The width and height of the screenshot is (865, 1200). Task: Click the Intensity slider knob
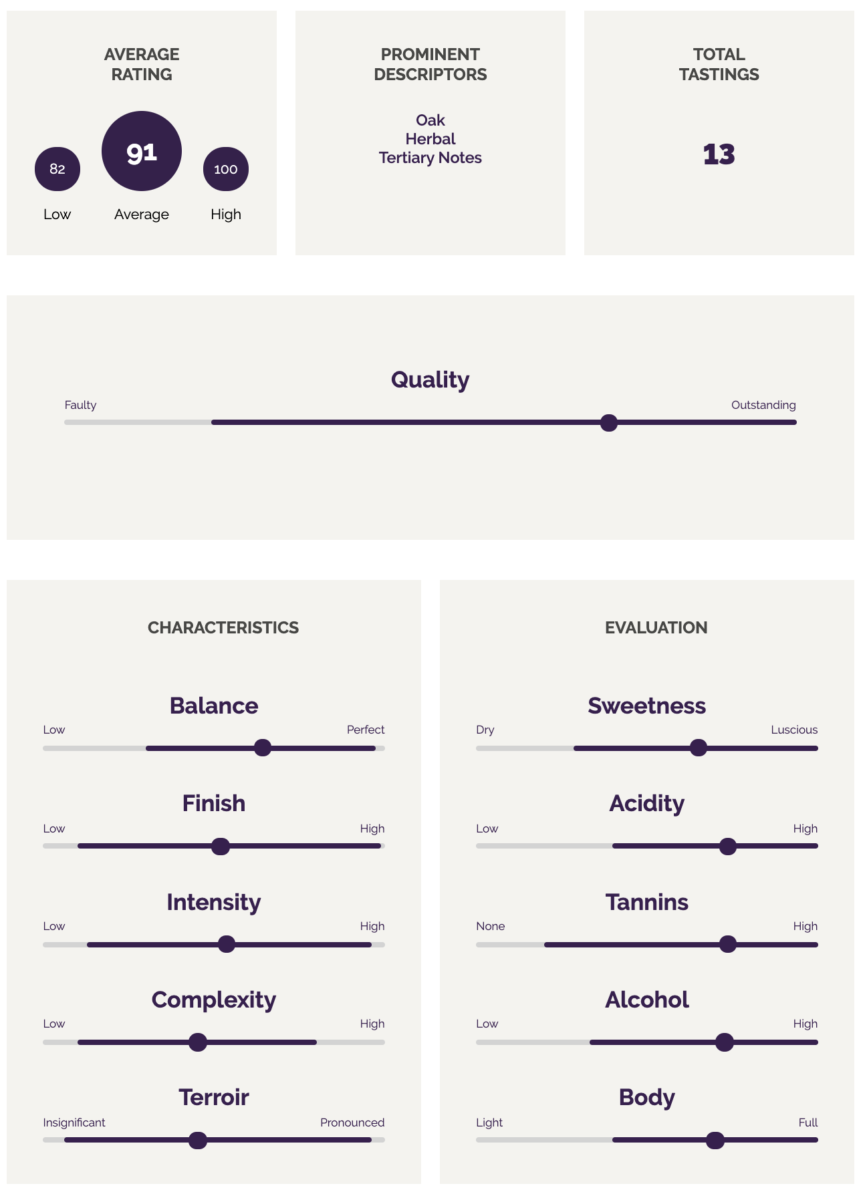(x=227, y=944)
